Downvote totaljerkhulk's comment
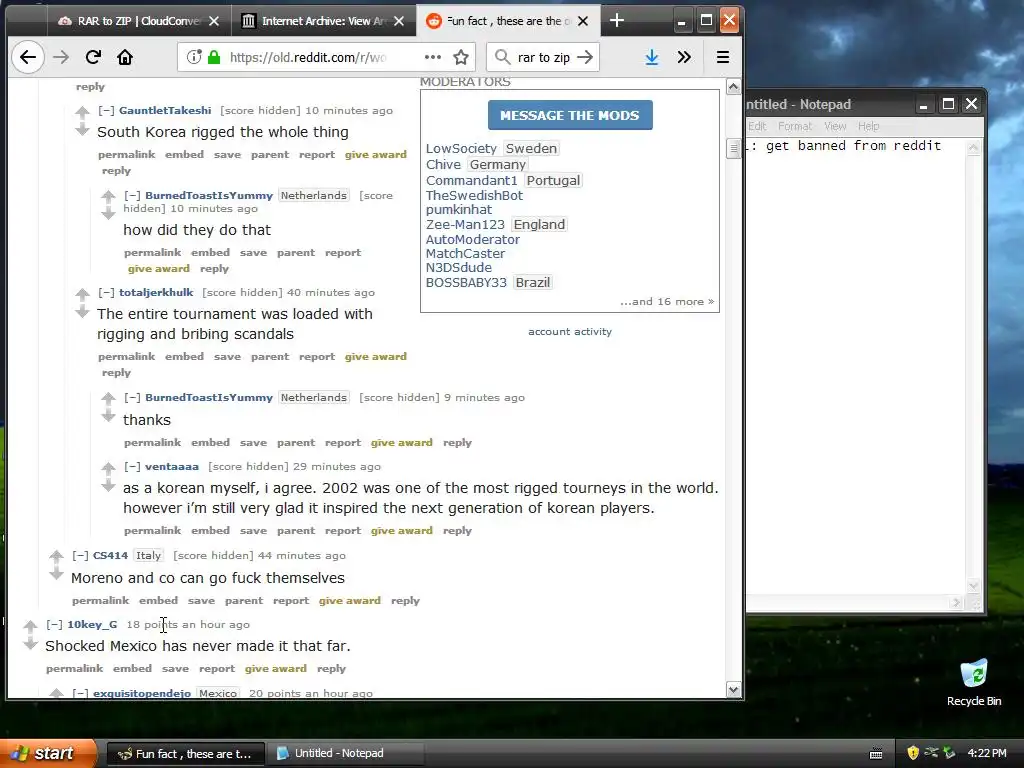This screenshot has width=1024, height=768. [x=82, y=312]
